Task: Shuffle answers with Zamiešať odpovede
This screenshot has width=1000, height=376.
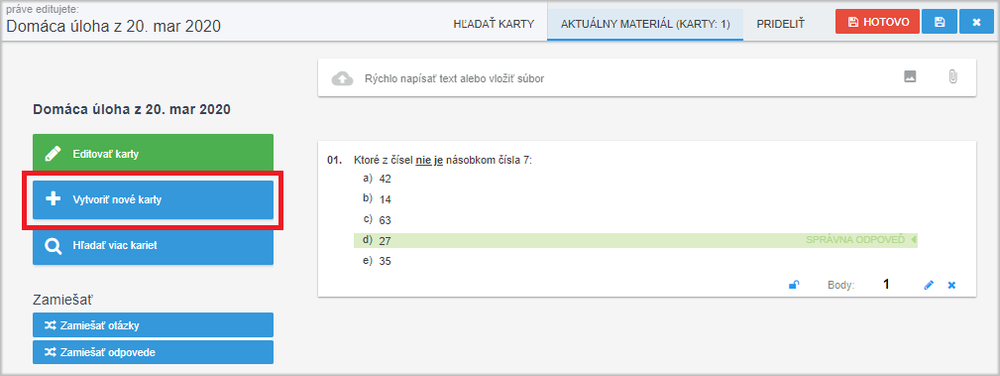Action: [153, 352]
